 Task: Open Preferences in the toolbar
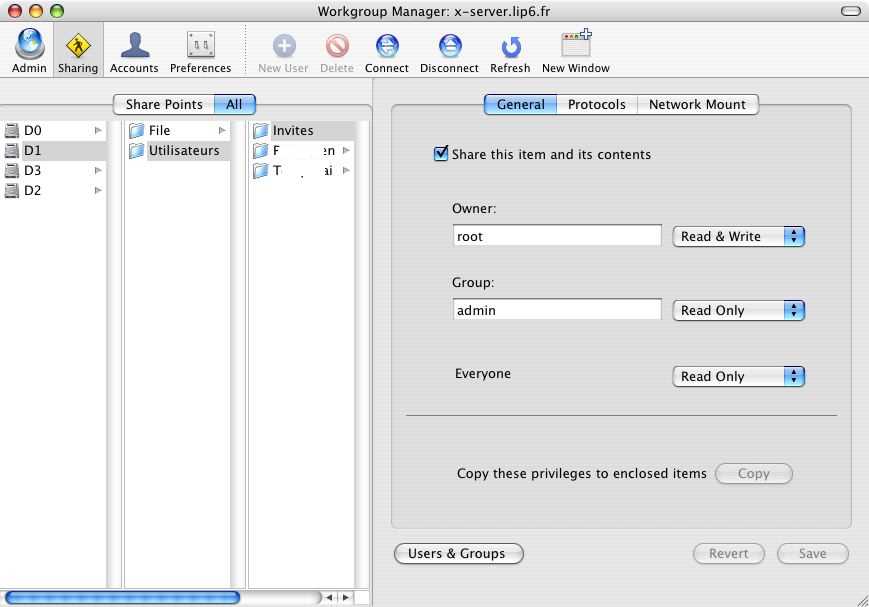coord(200,46)
